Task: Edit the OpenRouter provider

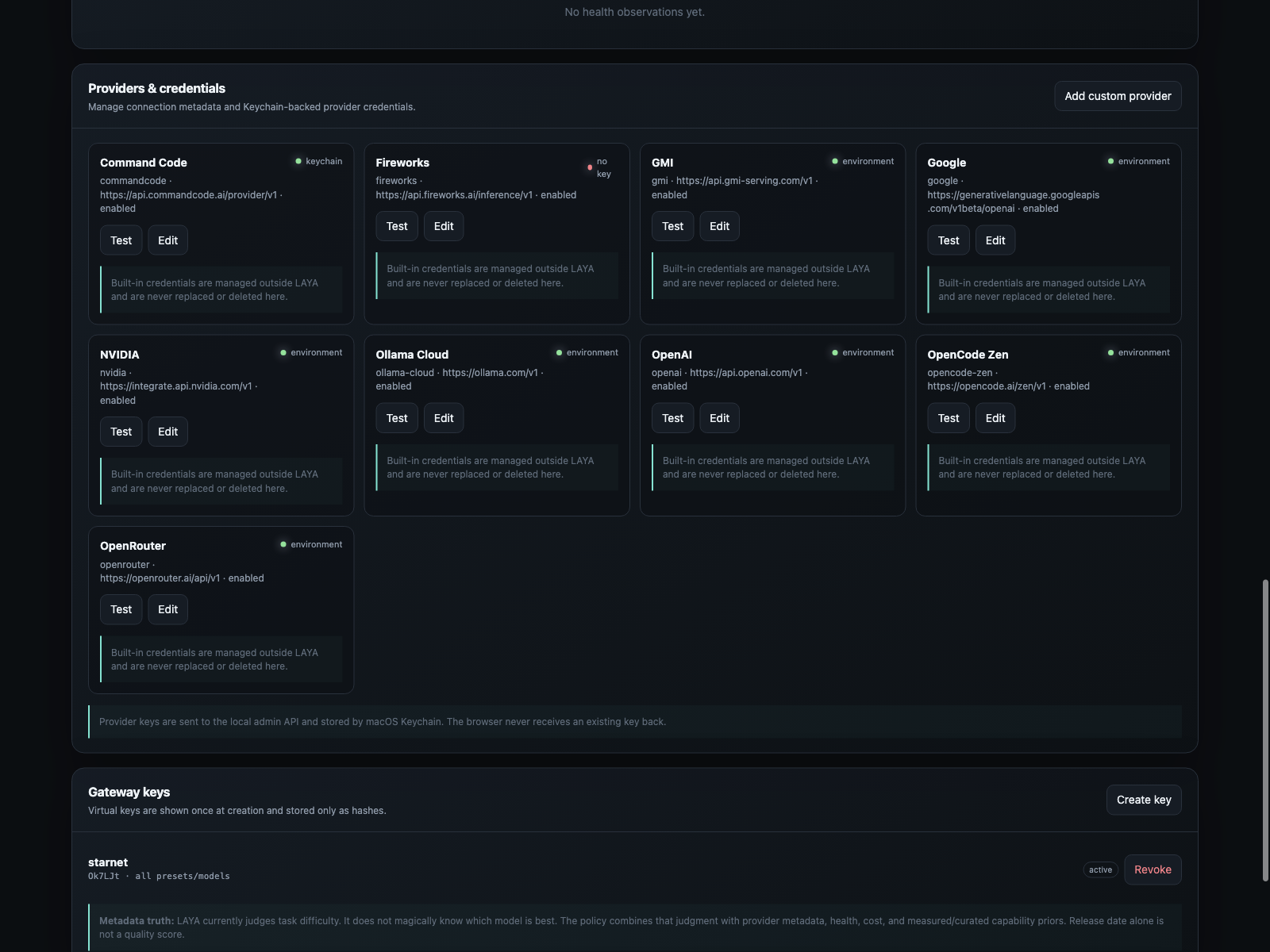Action: (x=167, y=609)
